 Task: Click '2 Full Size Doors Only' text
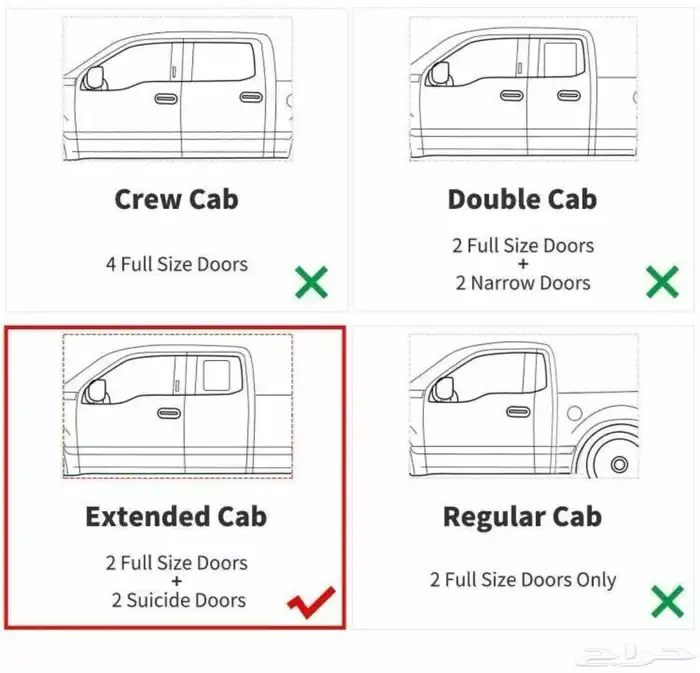tap(523, 580)
